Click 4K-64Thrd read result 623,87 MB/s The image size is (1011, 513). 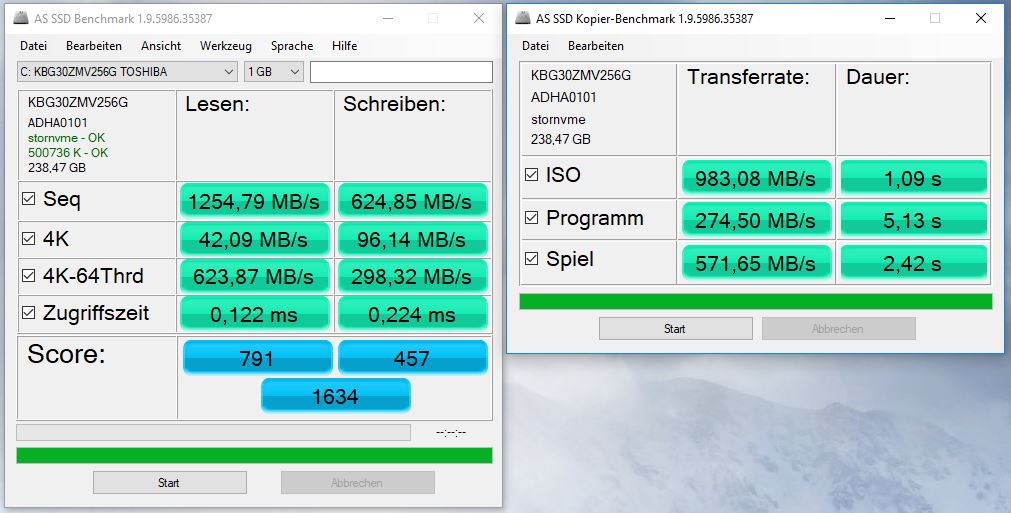pyautogui.click(x=255, y=276)
